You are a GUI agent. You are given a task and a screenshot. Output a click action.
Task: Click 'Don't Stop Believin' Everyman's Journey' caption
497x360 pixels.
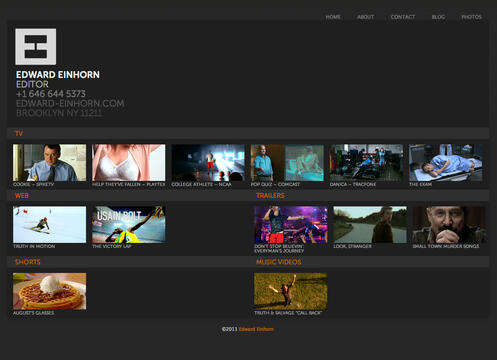point(279,248)
